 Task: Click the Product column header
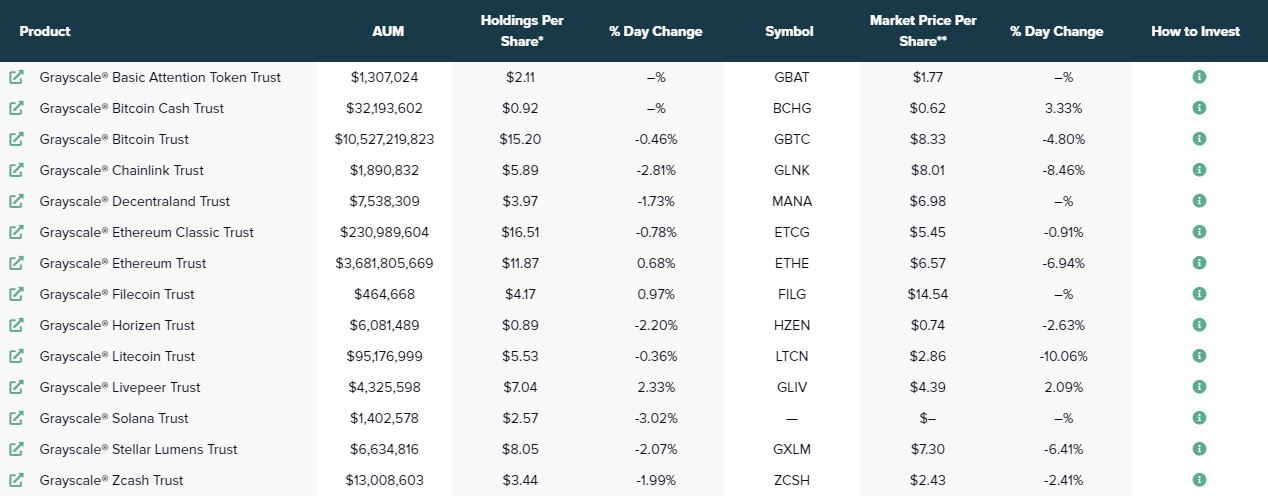click(x=45, y=31)
